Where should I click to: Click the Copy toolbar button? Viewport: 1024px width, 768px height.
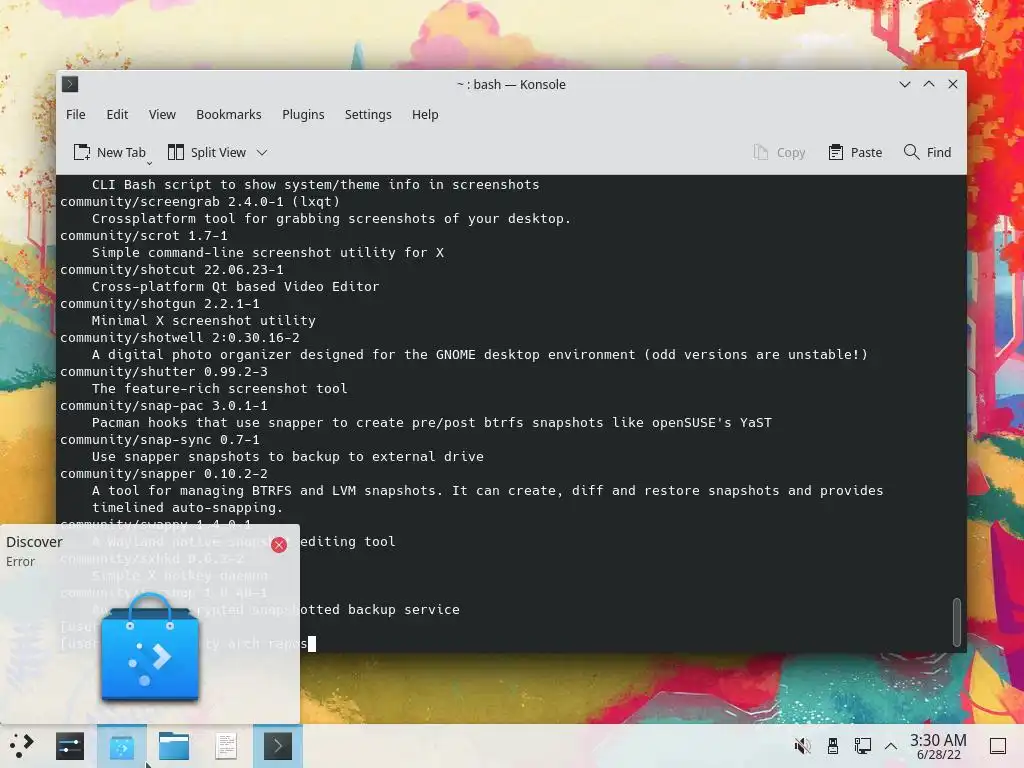[x=779, y=152]
